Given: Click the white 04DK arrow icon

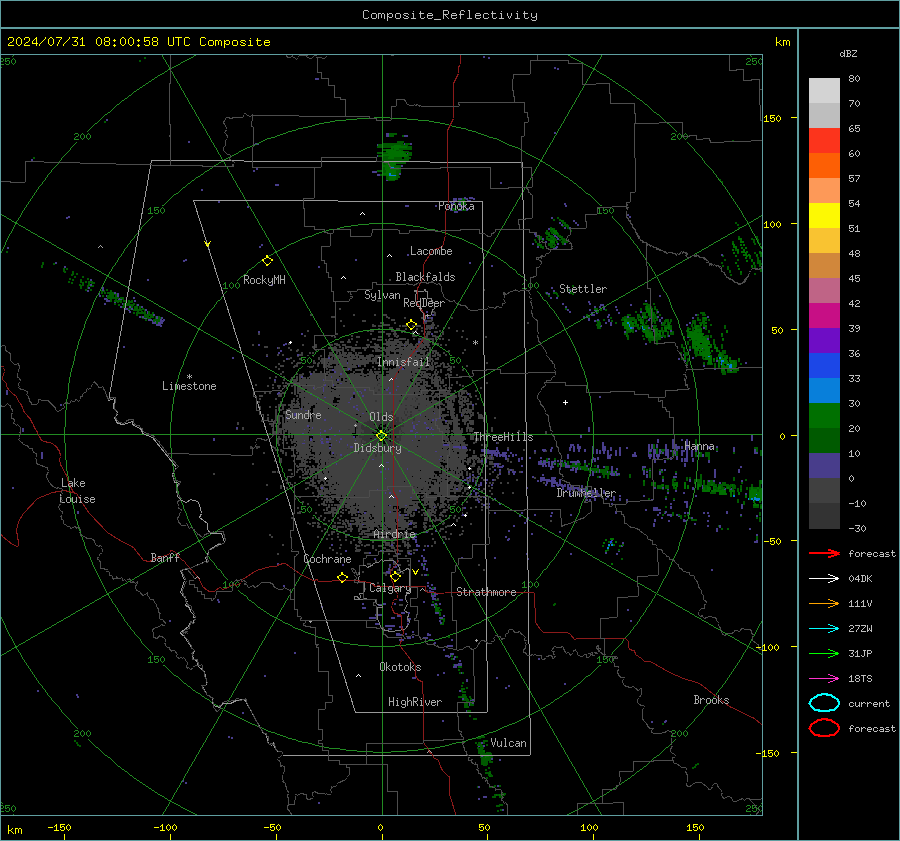Looking at the screenshot, I should [x=824, y=578].
